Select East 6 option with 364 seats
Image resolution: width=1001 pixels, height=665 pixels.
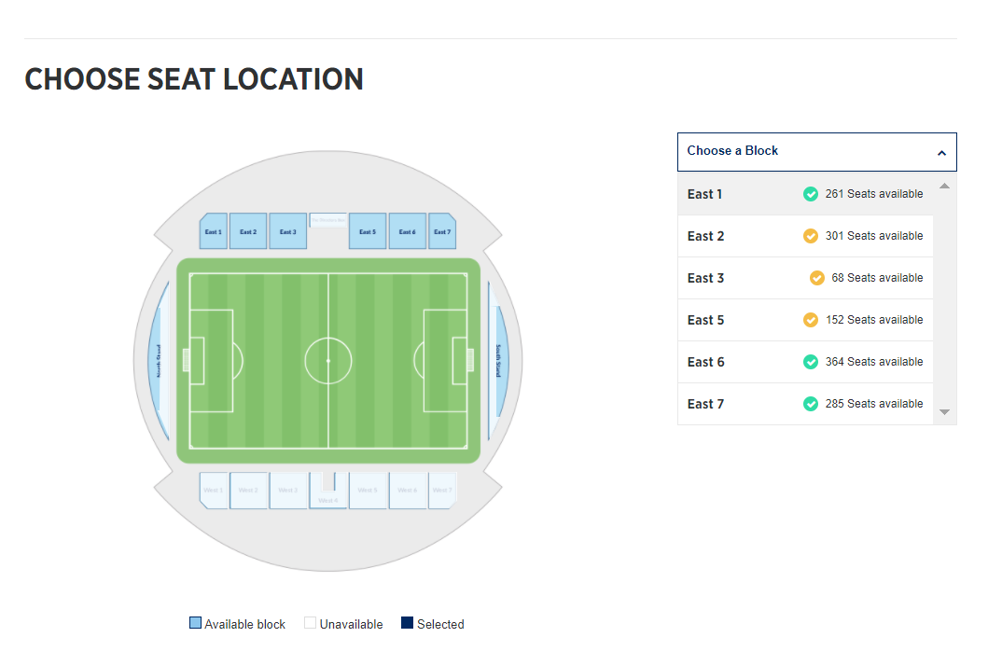point(805,362)
